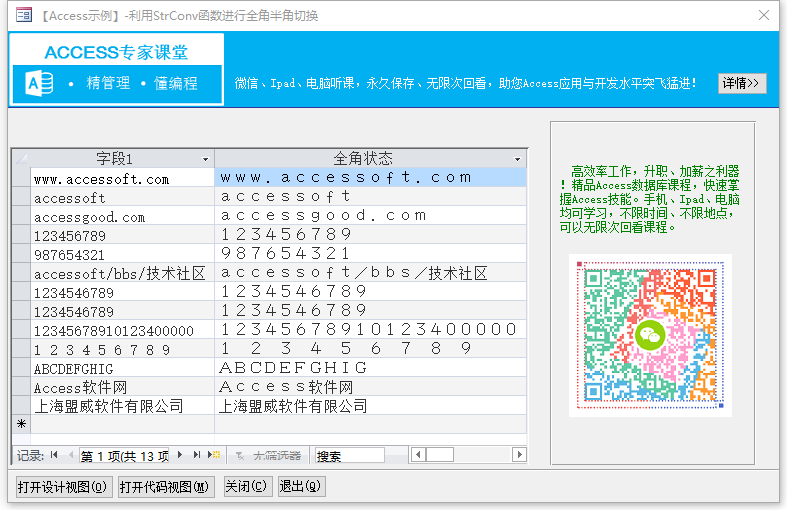Click horizontal scrollbar left arrow
The width and height of the screenshot is (787, 510).
pyautogui.click(x=418, y=455)
